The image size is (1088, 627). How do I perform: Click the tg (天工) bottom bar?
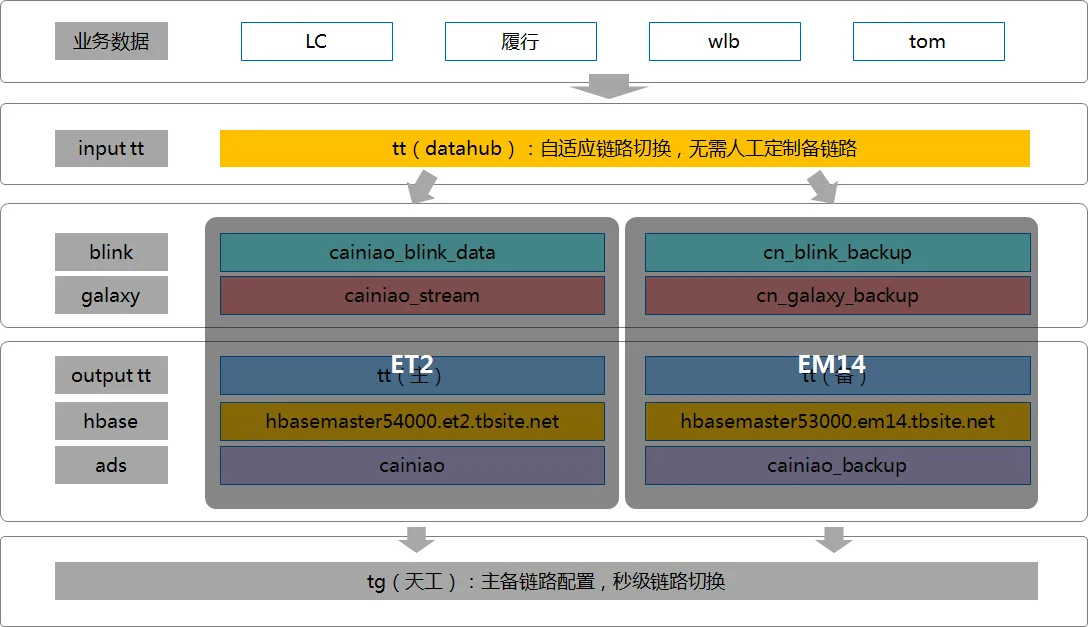coord(546,581)
